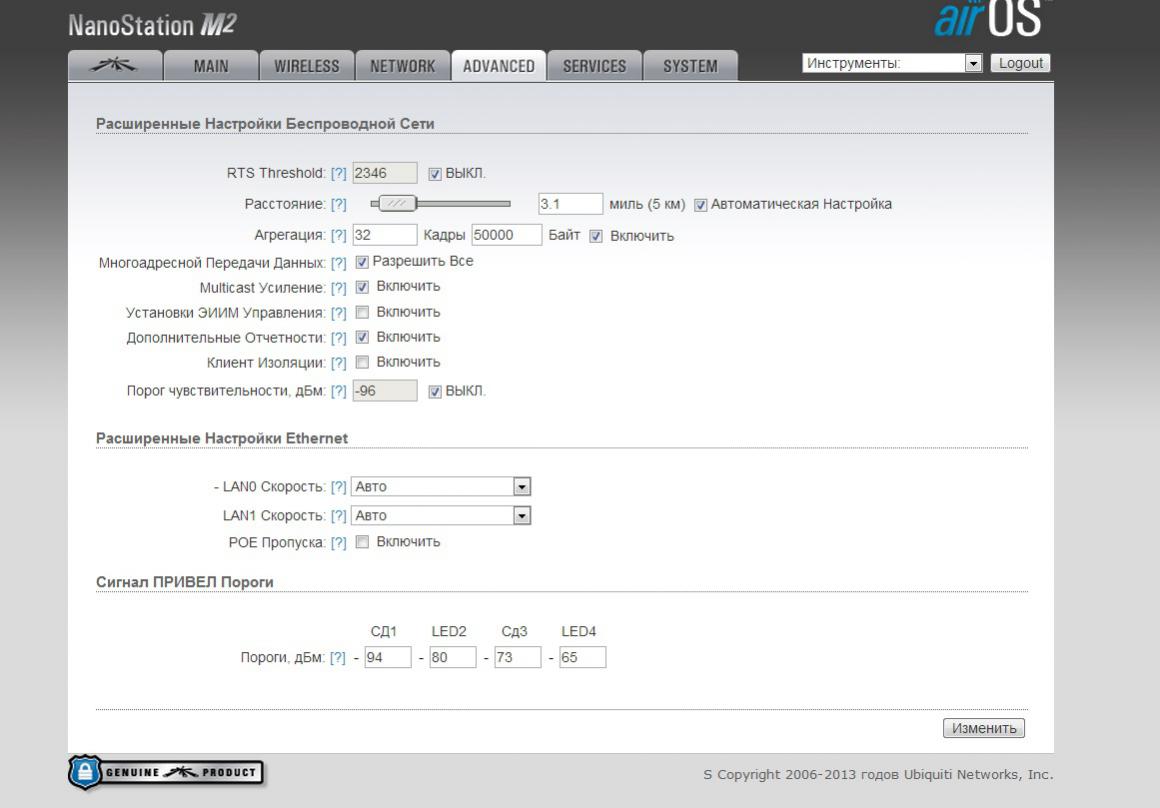
Task: Click the Сд3 threshold field
Action: click(518, 657)
